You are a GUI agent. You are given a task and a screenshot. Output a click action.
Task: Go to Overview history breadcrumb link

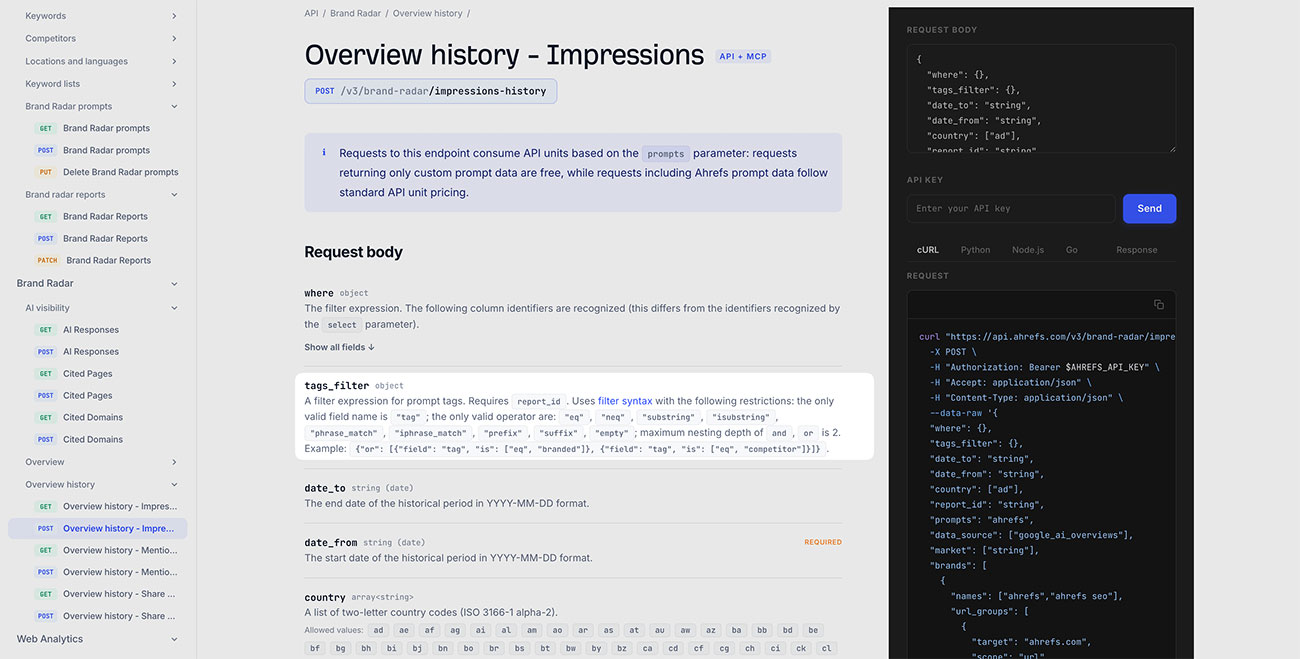coord(428,13)
